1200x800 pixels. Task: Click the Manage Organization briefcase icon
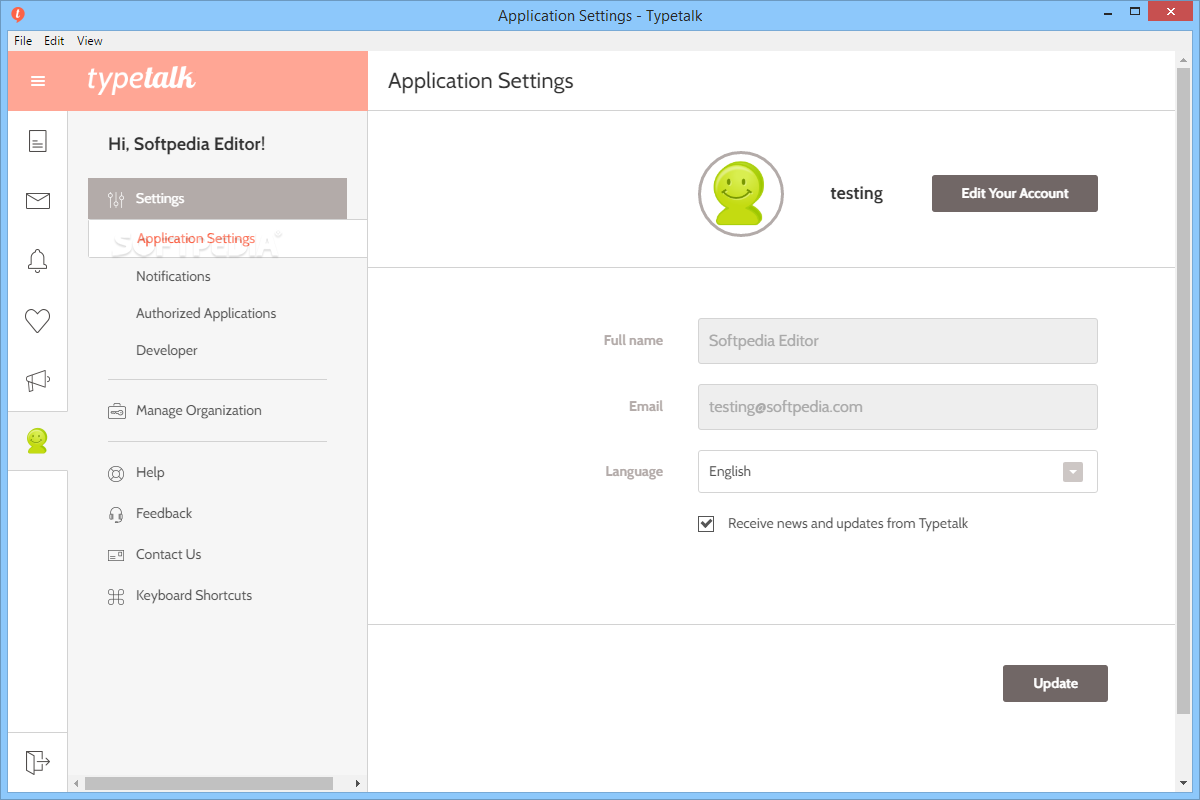[116, 411]
